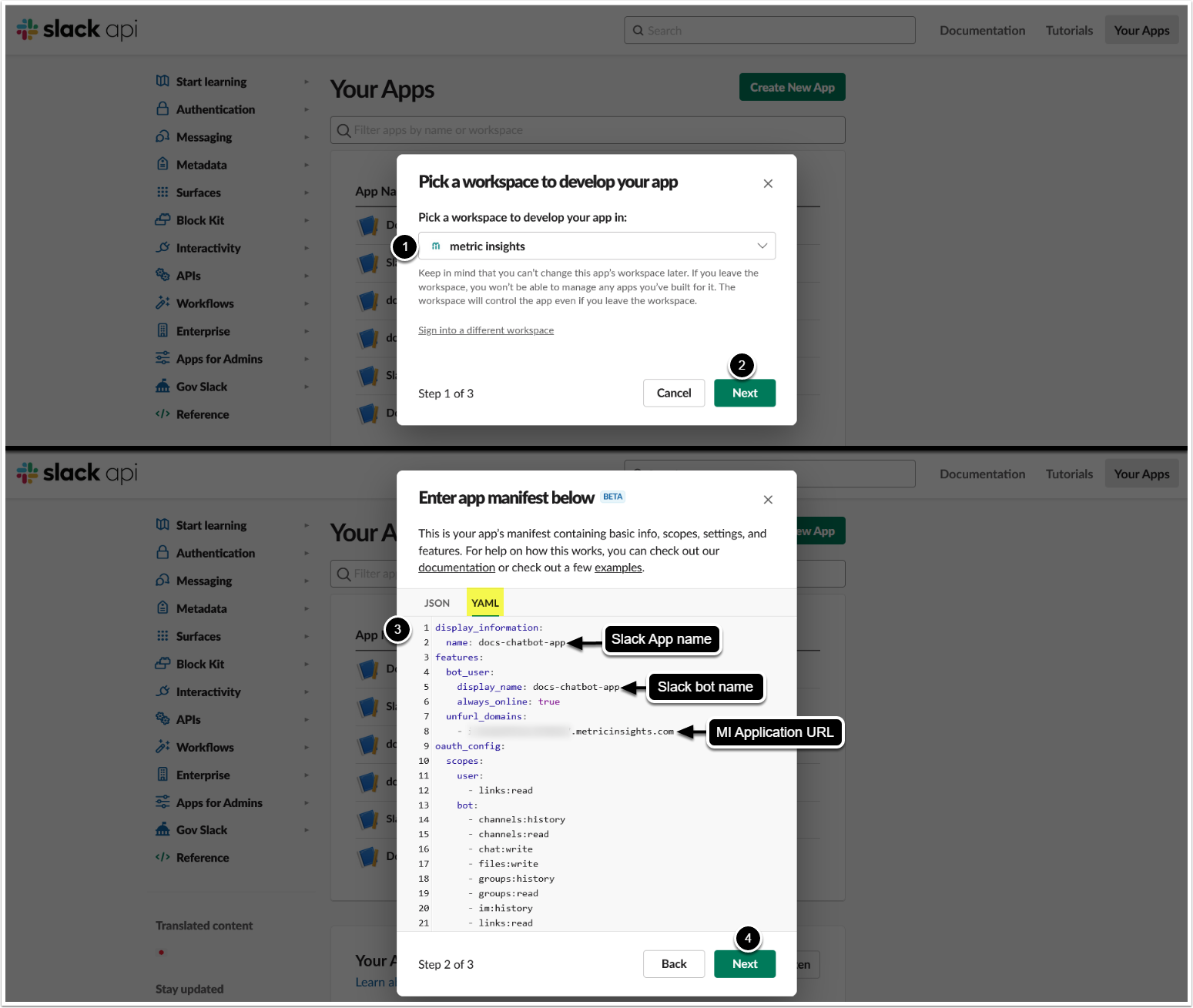The height and width of the screenshot is (1008, 1193).
Task: Click the Authentication lock icon in lower screenshot
Action: (163, 552)
